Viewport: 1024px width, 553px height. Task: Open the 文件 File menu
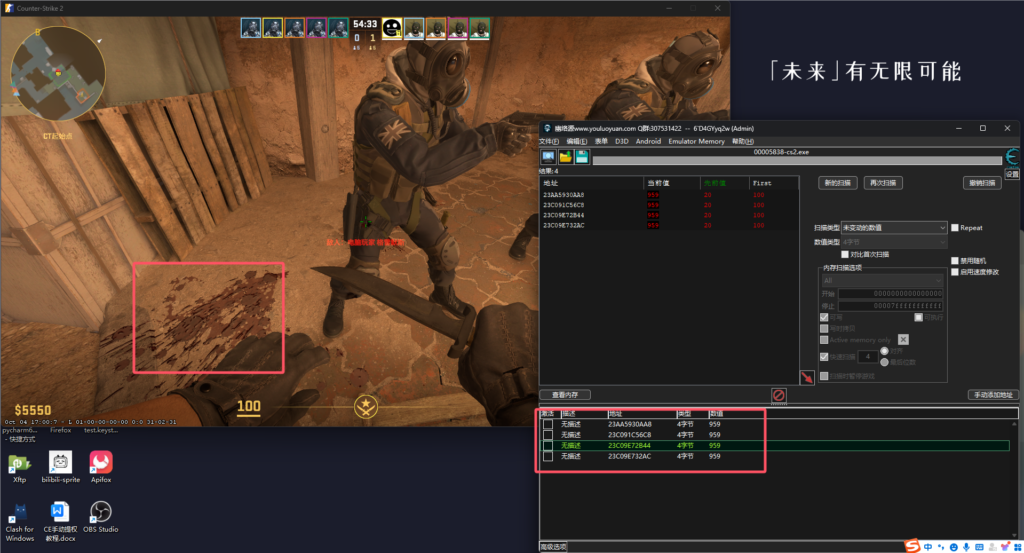[549, 141]
